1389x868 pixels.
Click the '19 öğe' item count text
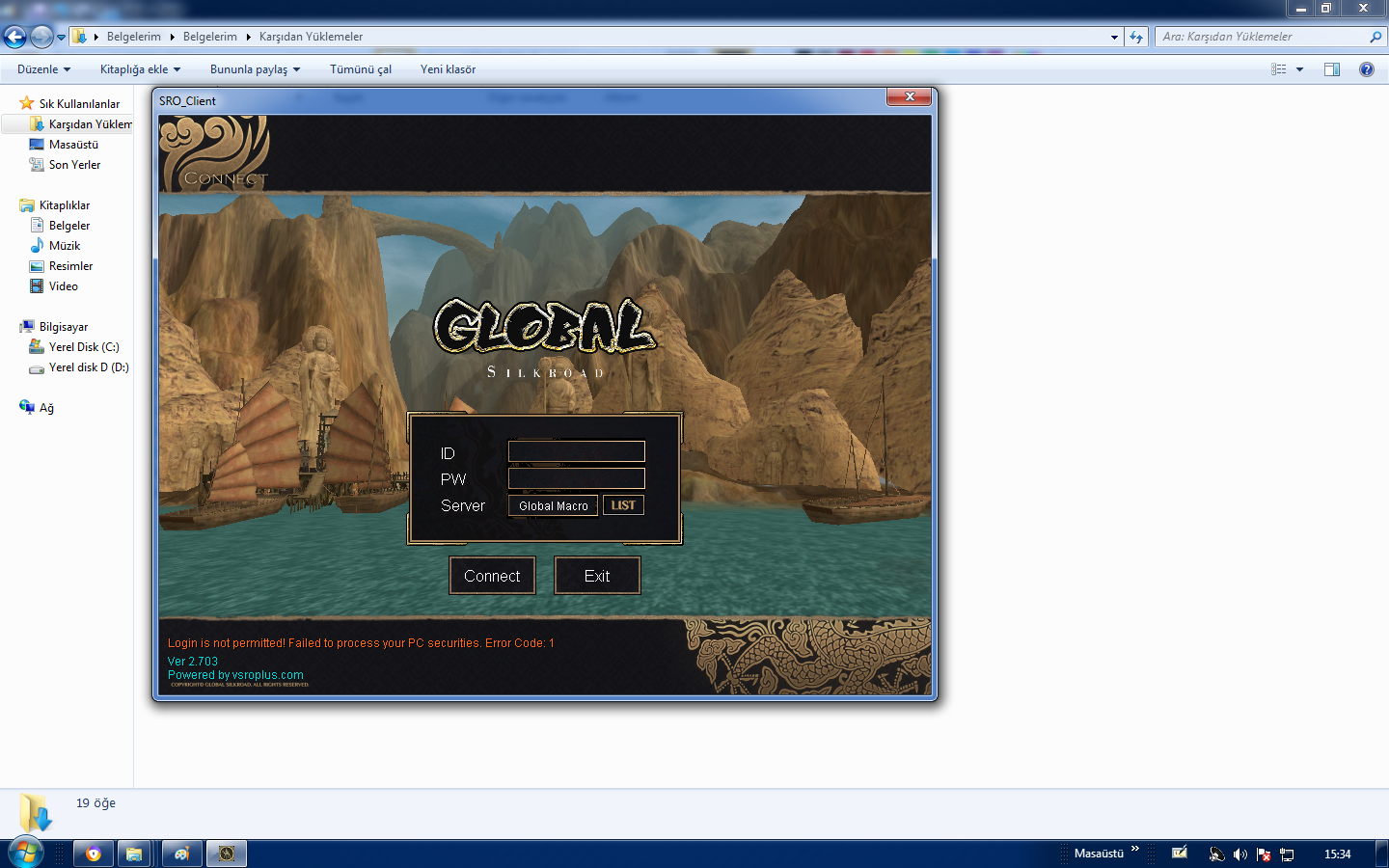(x=95, y=803)
